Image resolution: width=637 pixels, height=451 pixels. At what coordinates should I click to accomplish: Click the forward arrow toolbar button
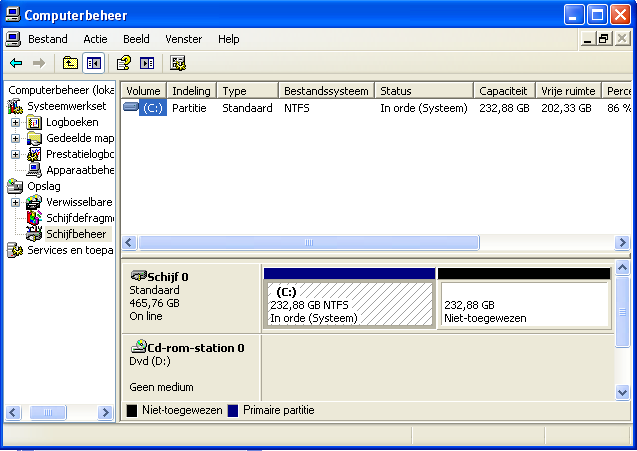[x=39, y=63]
